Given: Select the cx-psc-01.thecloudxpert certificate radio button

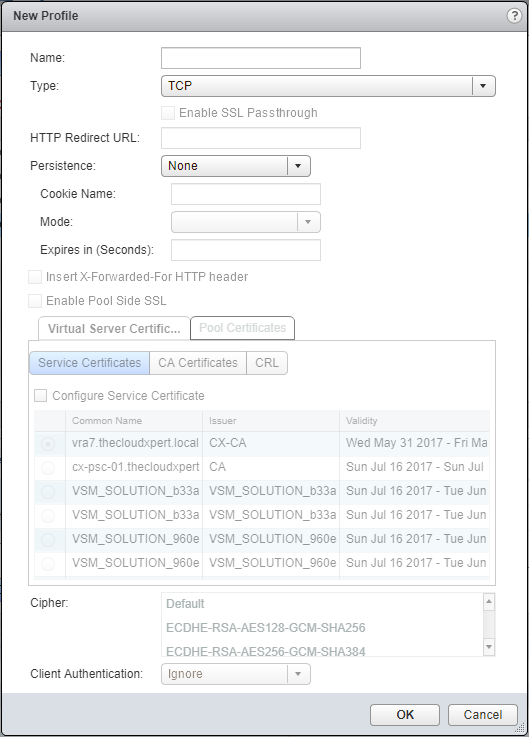Looking at the screenshot, I should pos(48,468).
